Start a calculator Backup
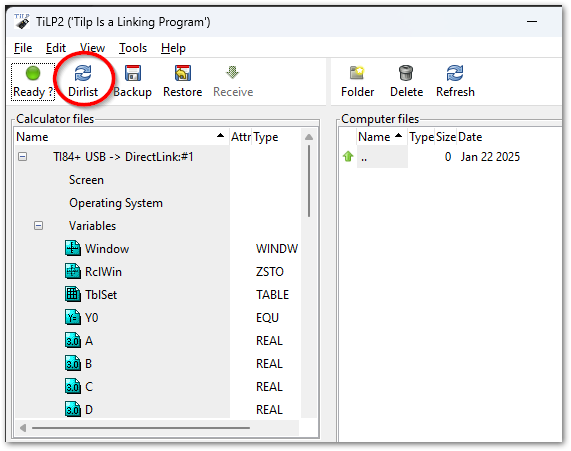This screenshot has width=571, height=451. coord(133,82)
